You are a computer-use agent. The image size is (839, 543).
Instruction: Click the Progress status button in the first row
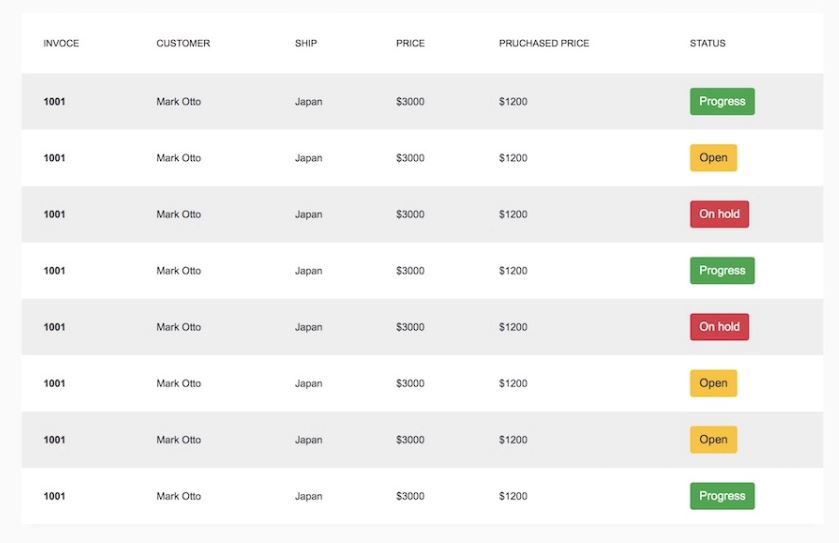click(x=721, y=102)
